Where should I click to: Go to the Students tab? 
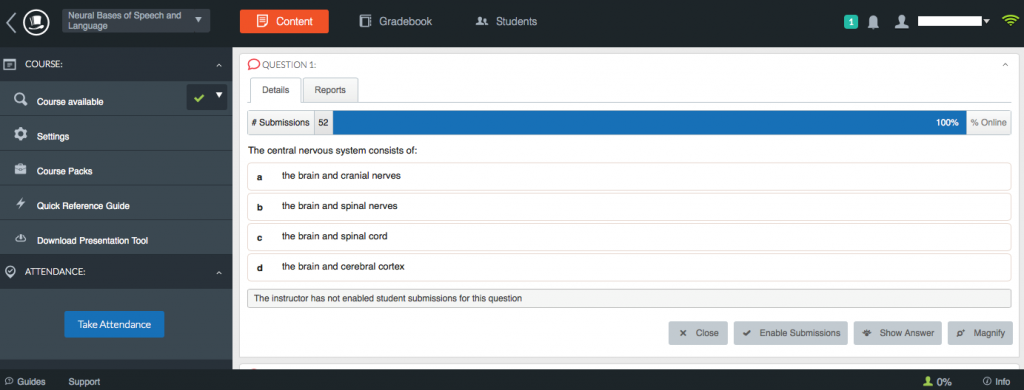[x=507, y=22]
